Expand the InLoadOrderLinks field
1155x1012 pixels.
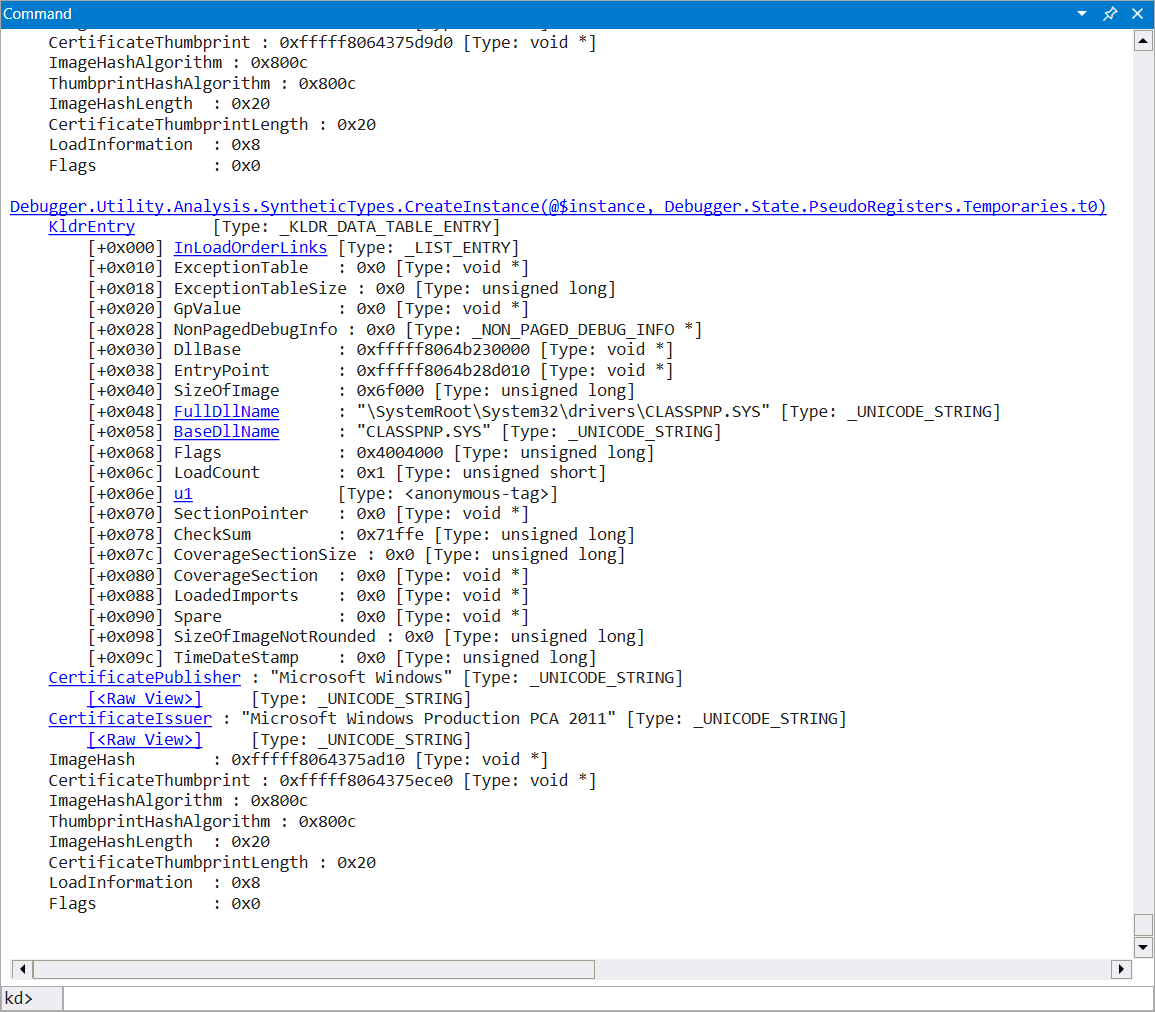250,248
